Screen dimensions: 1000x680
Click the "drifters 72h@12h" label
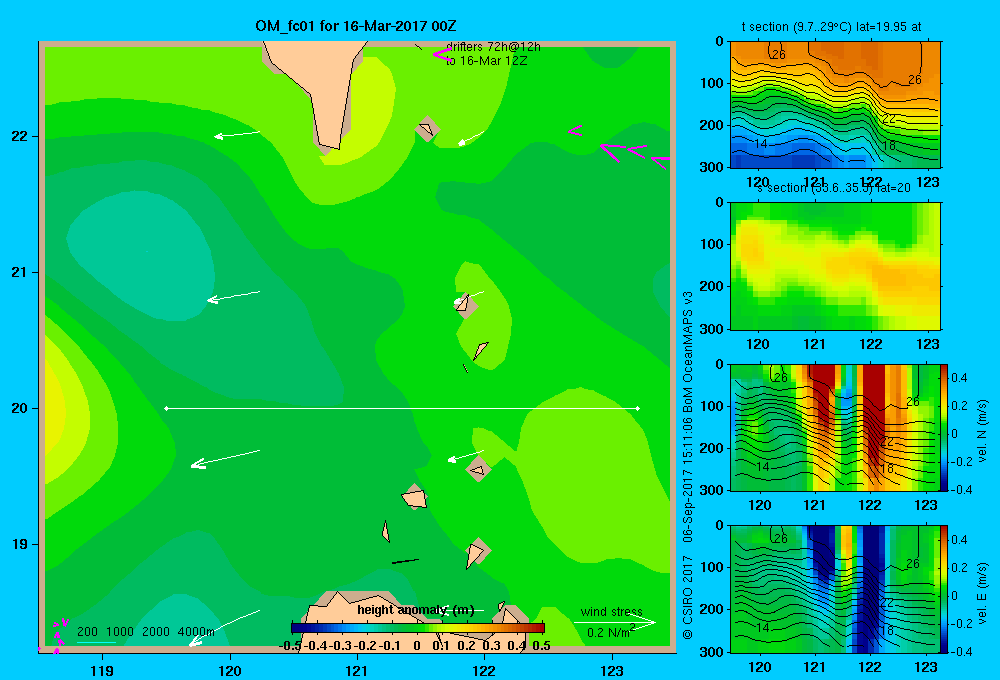pos(493,47)
